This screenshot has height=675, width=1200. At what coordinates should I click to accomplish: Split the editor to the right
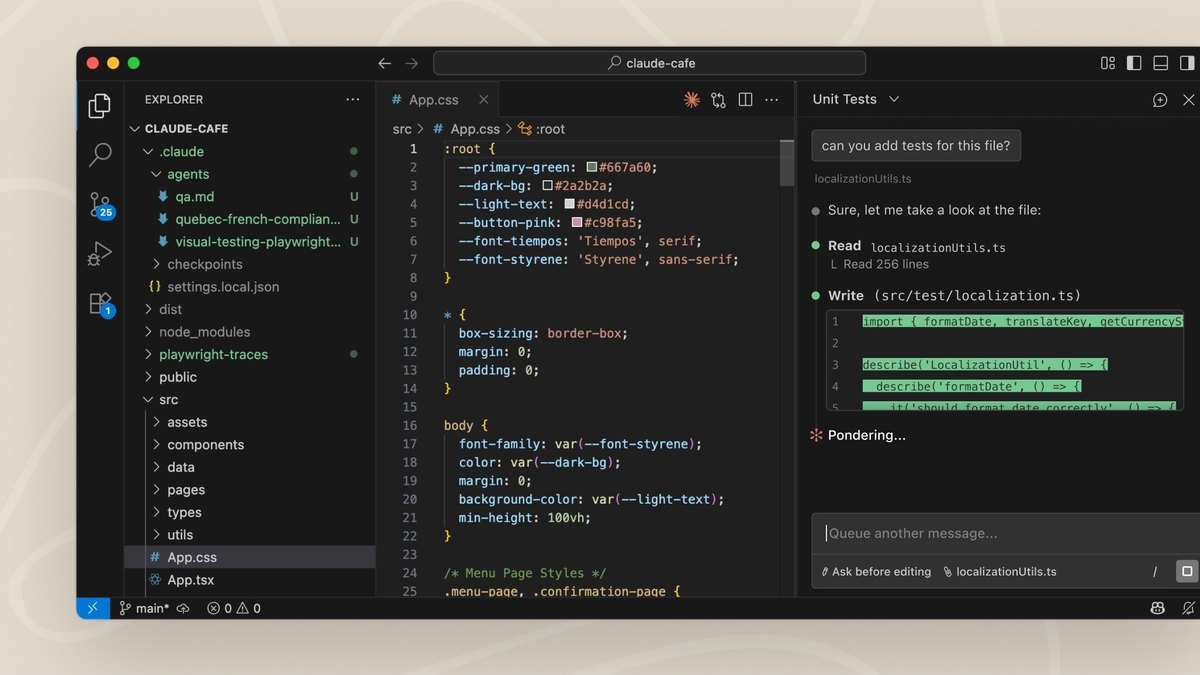(745, 99)
